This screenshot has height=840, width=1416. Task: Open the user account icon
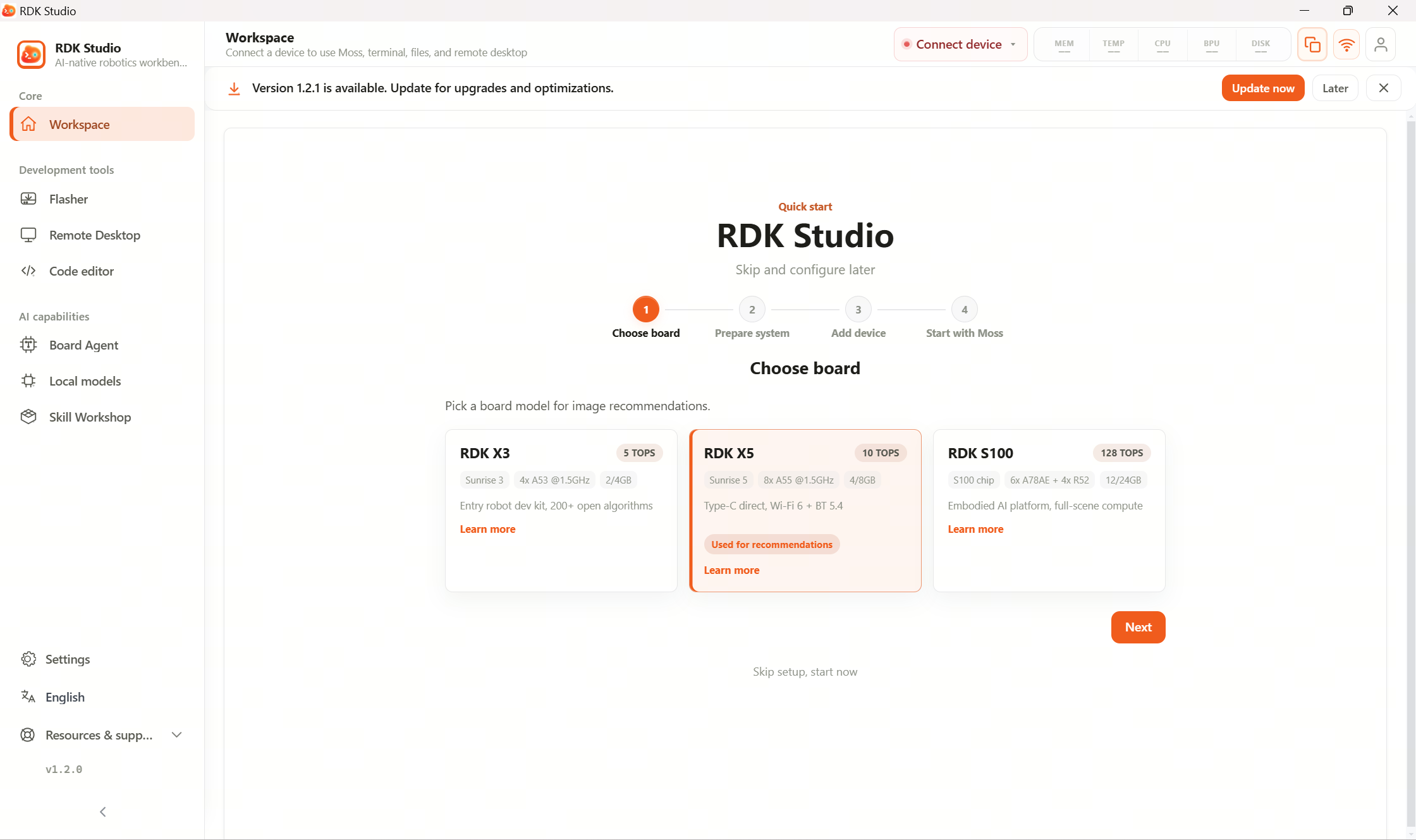pyautogui.click(x=1381, y=44)
